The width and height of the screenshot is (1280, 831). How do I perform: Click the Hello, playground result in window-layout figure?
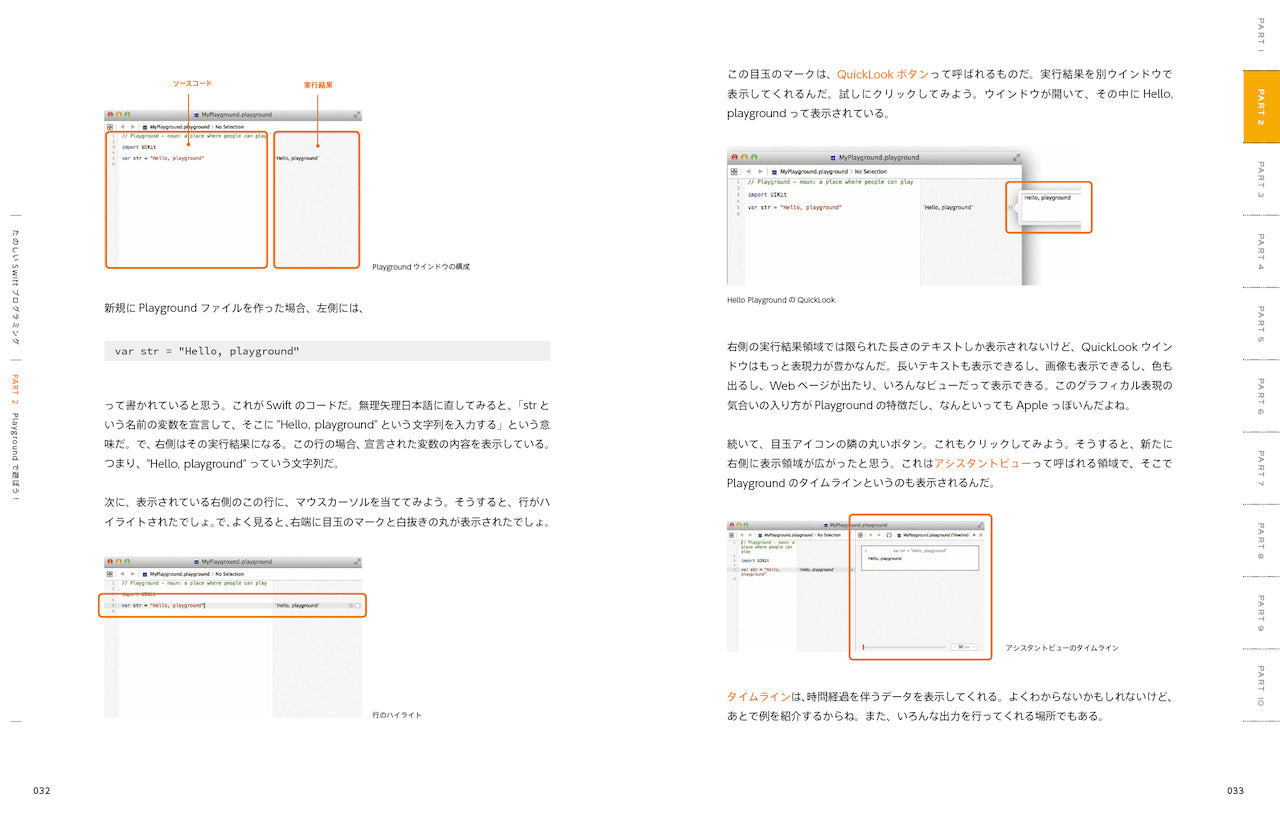(297, 158)
